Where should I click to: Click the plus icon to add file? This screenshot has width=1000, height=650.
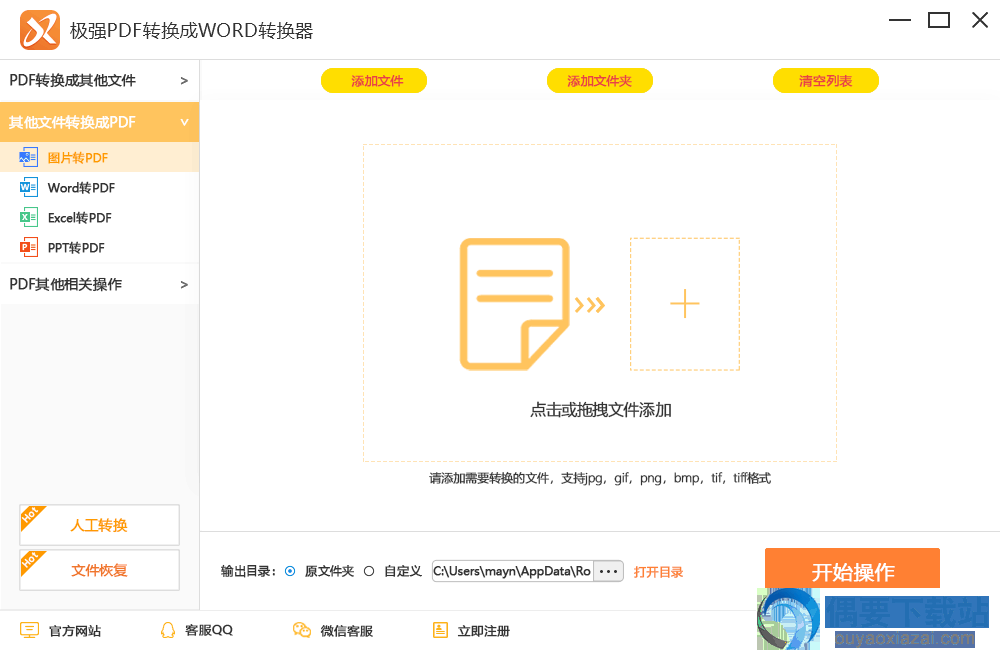click(684, 304)
